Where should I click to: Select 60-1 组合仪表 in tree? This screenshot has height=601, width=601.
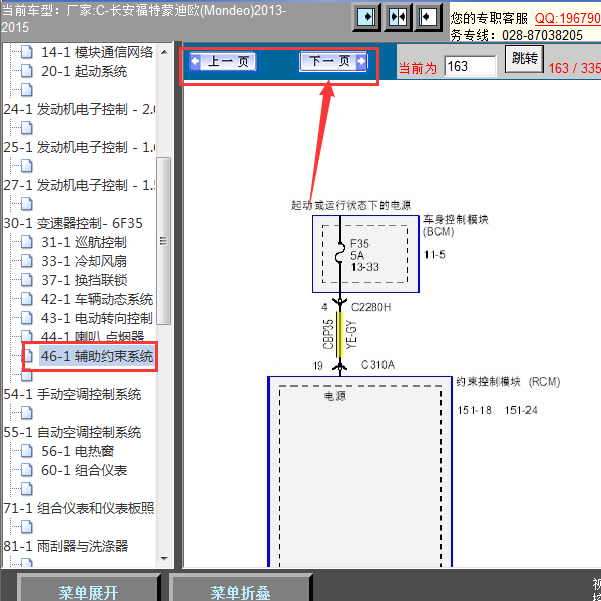point(84,470)
